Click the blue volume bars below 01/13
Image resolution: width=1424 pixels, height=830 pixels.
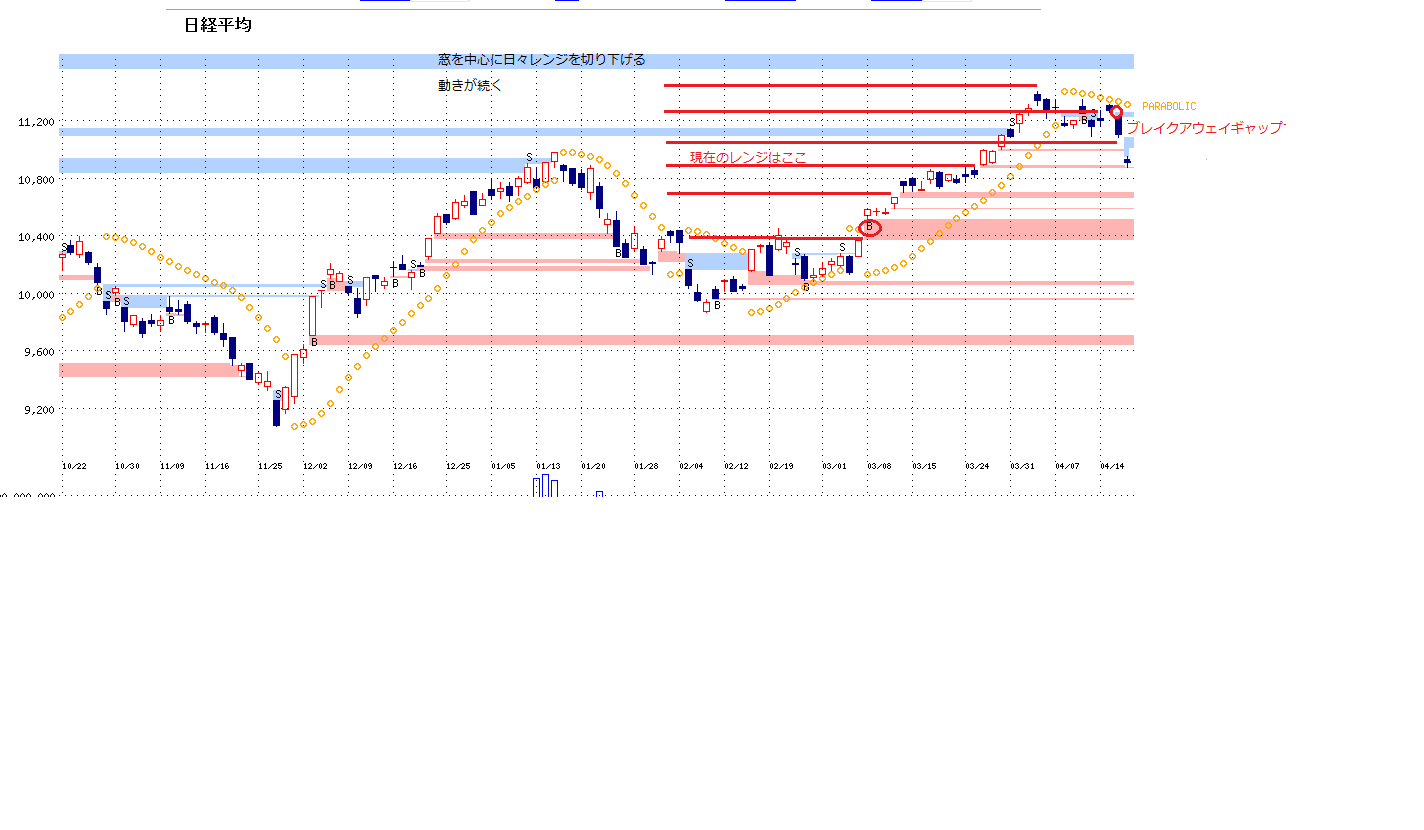pos(545,486)
